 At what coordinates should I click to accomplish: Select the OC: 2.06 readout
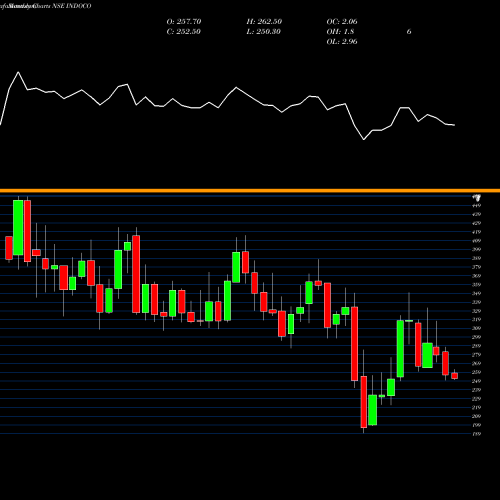click(x=342, y=22)
